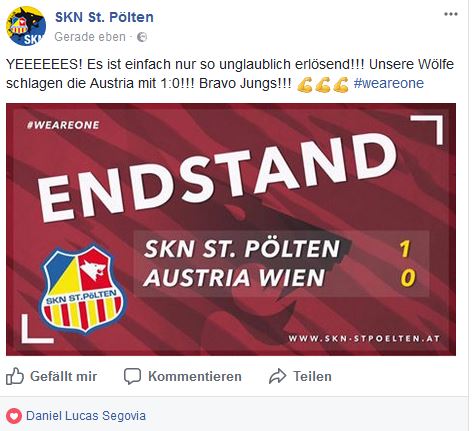The height and width of the screenshot is (431, 472).
Task: Click the #WEAREONE text on the image
Action: point(63,125)
